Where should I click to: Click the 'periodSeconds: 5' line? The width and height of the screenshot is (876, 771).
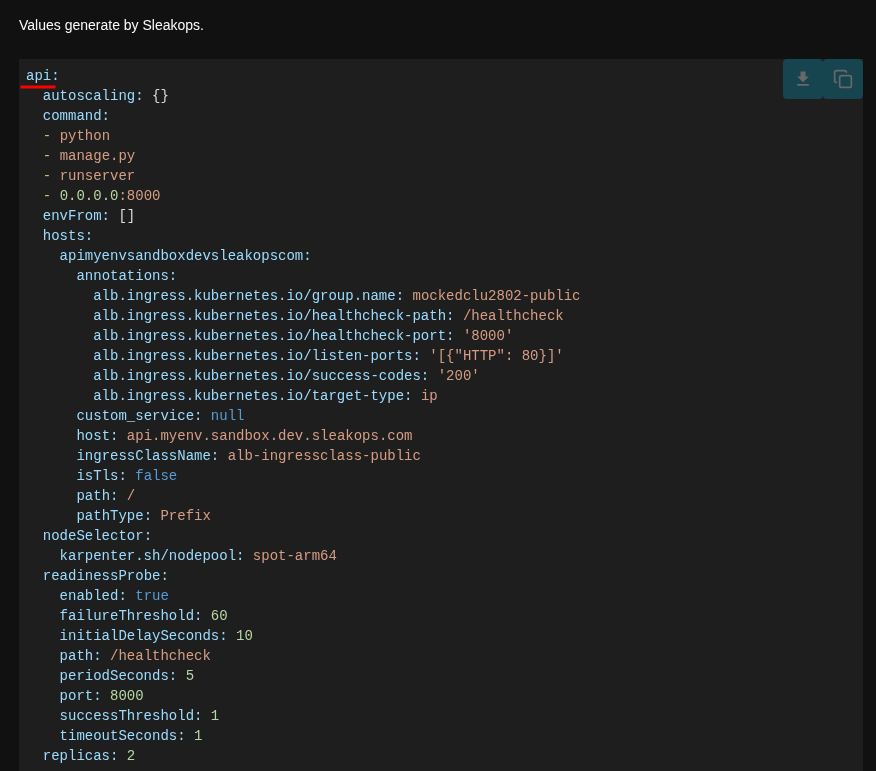[x=127, y=675]
